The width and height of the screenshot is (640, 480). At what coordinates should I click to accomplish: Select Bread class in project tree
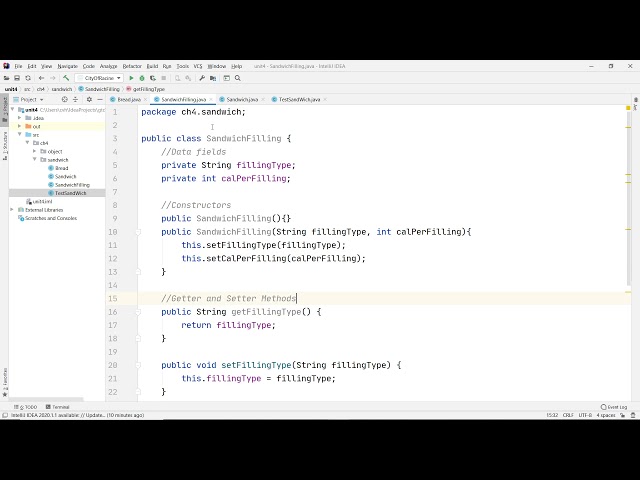coord(58,168)
